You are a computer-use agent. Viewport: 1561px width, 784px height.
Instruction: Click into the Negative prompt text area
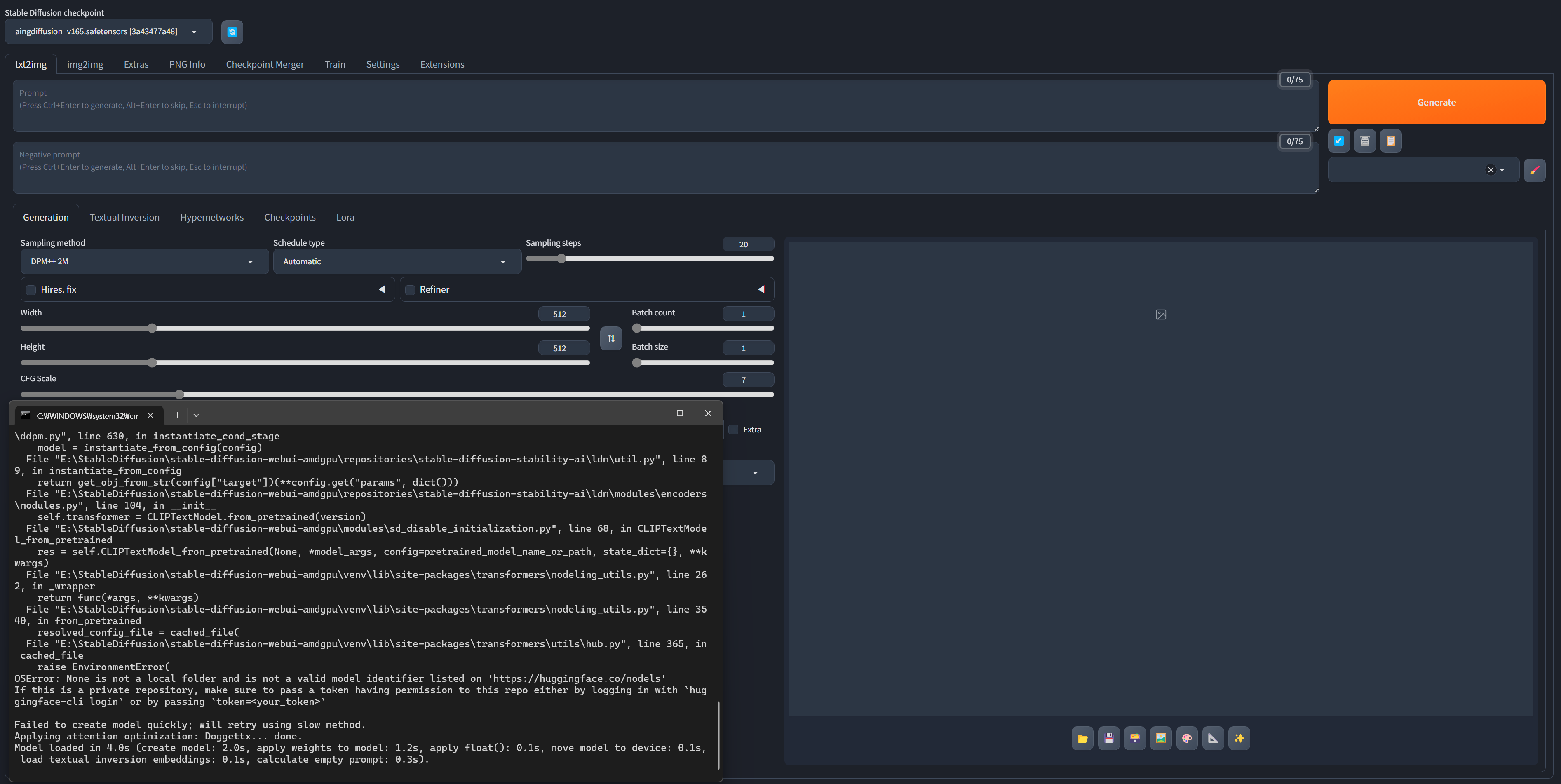665,168
